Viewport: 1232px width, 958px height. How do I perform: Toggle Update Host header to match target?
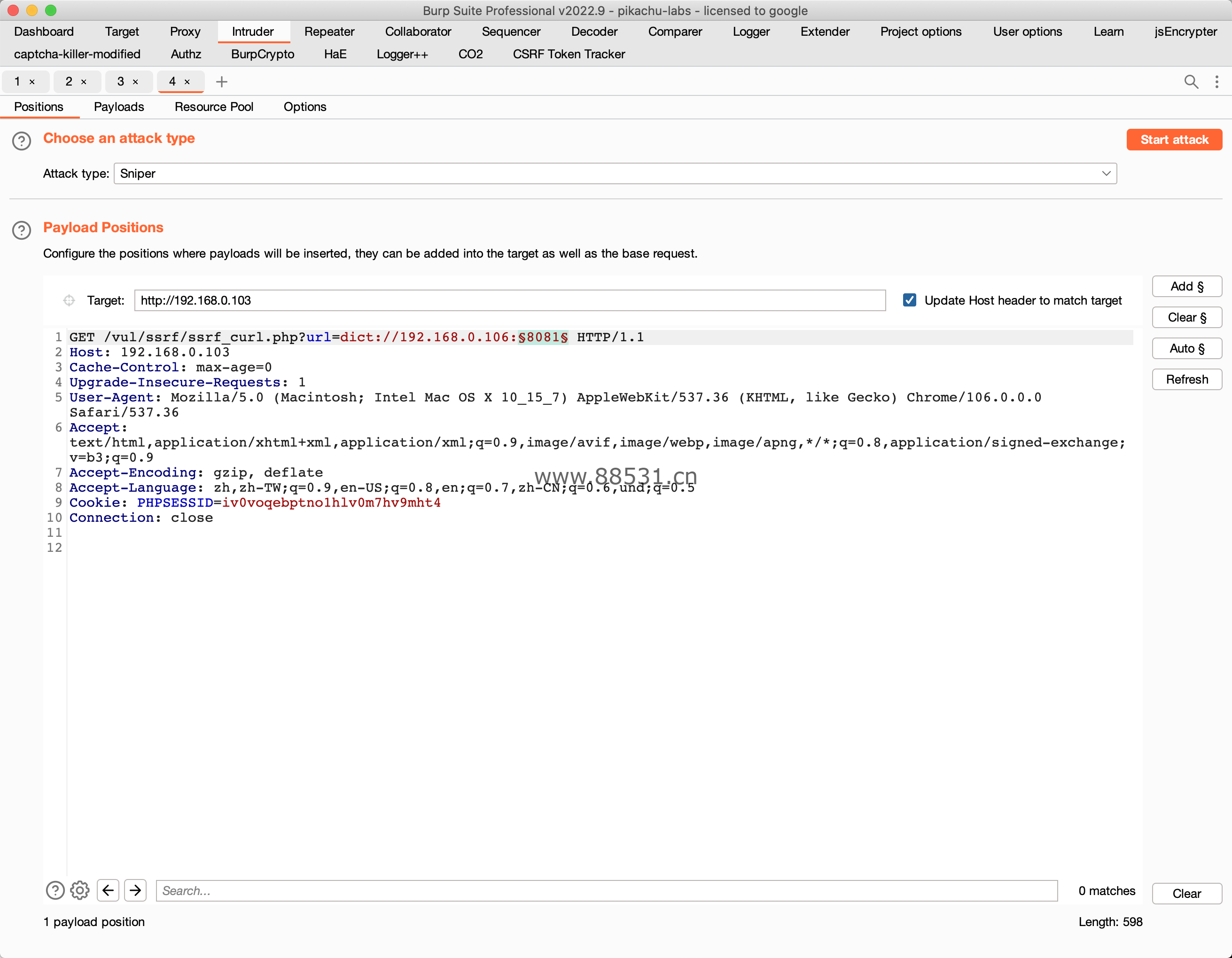(x=909, y=300)
